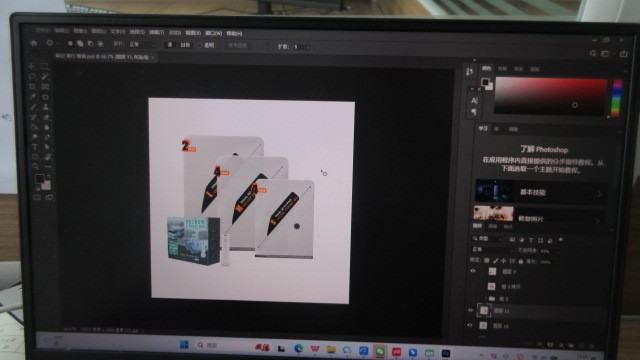Filter layers by type layers icon
The width and height of the screenshot is (640, 360).
531,240
